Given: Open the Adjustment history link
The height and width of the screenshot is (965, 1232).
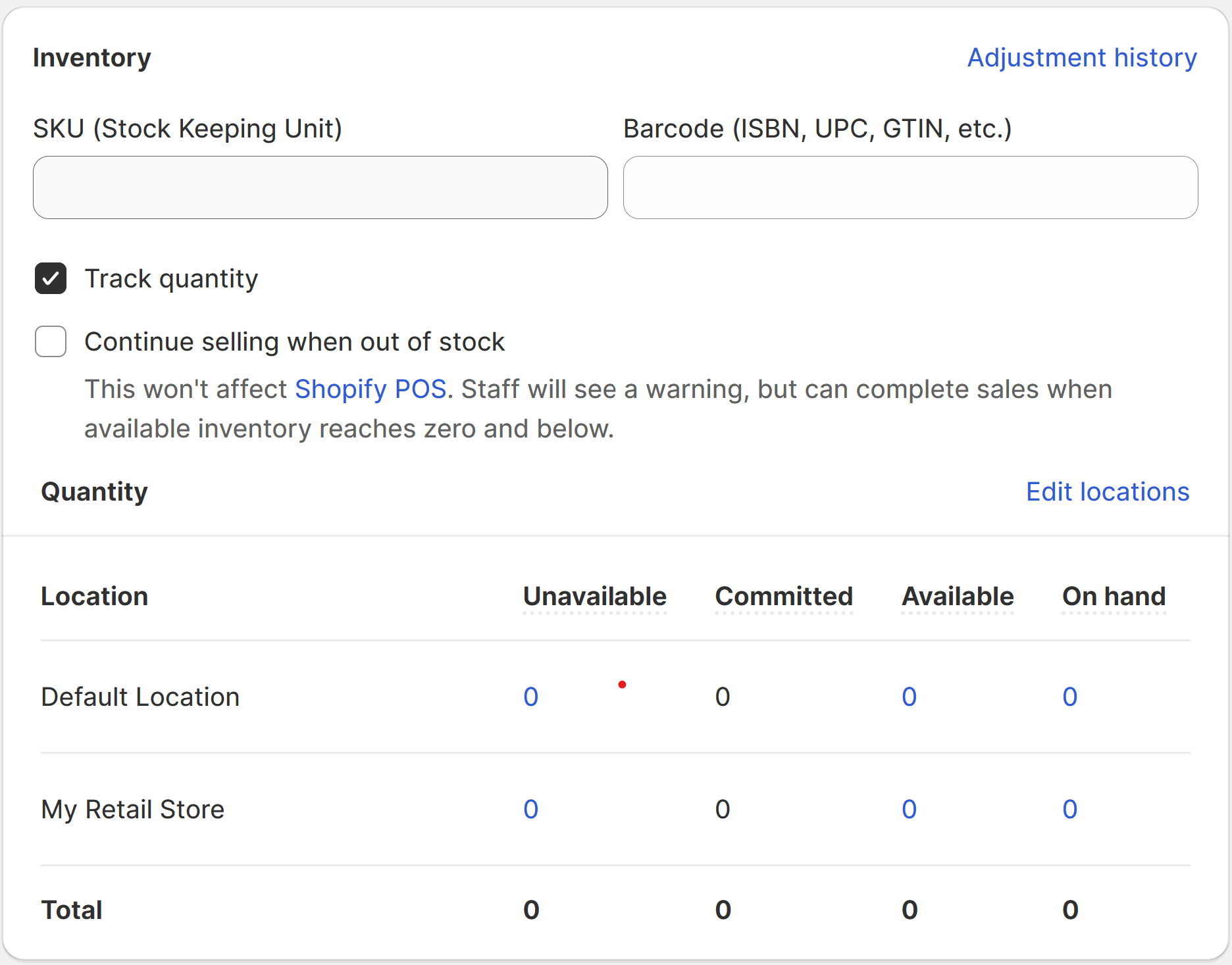Looking at the screenshot, I should tap(1081, 58).
